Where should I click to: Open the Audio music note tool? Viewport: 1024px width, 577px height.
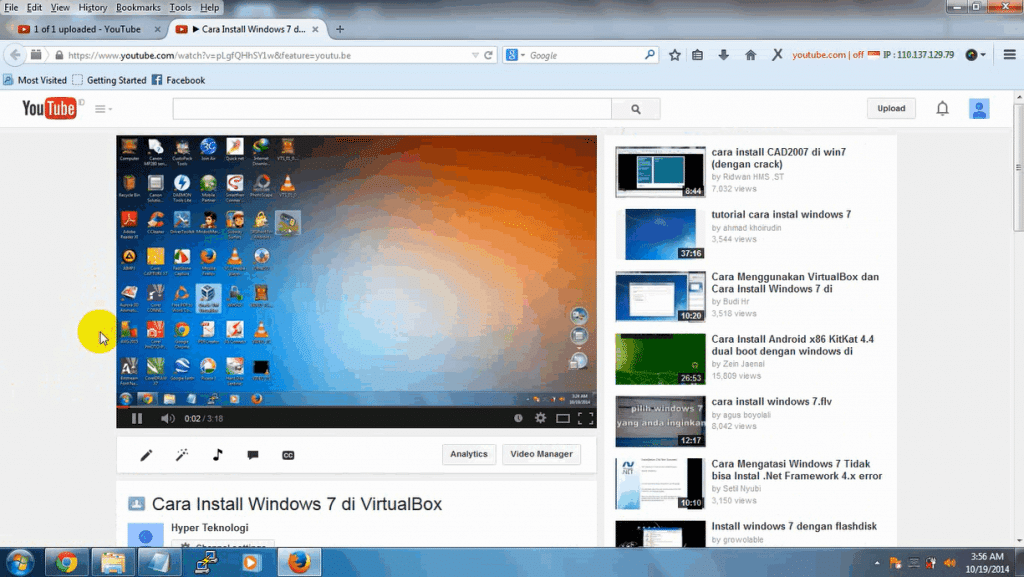pyautogui.click(x=217, y=455)
